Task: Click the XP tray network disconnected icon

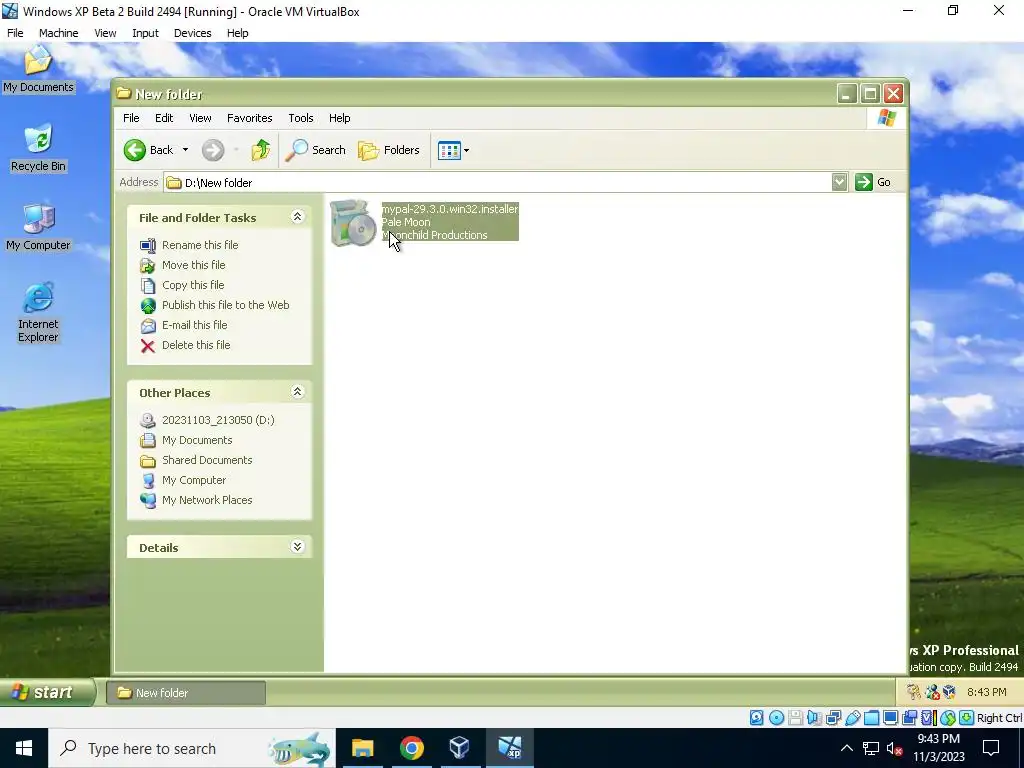Action: 932,692
